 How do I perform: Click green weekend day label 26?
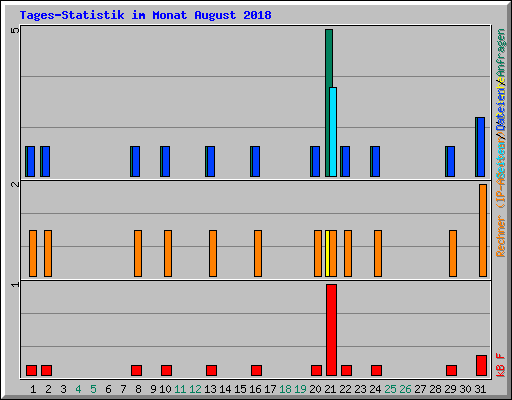click(x=405, y=389)
